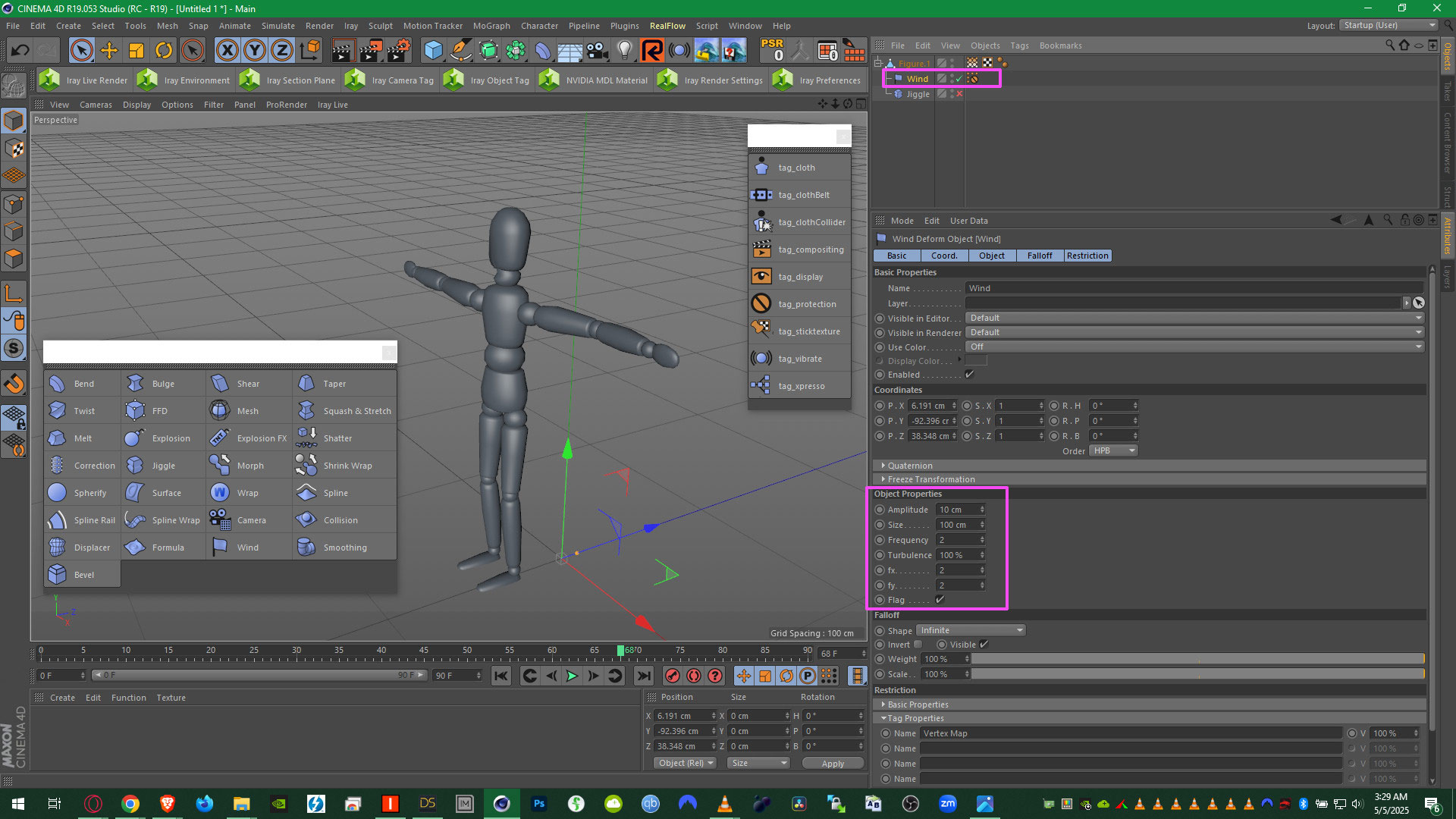Activate the Move tool
1456x819 pixels.
click(109, 51)
